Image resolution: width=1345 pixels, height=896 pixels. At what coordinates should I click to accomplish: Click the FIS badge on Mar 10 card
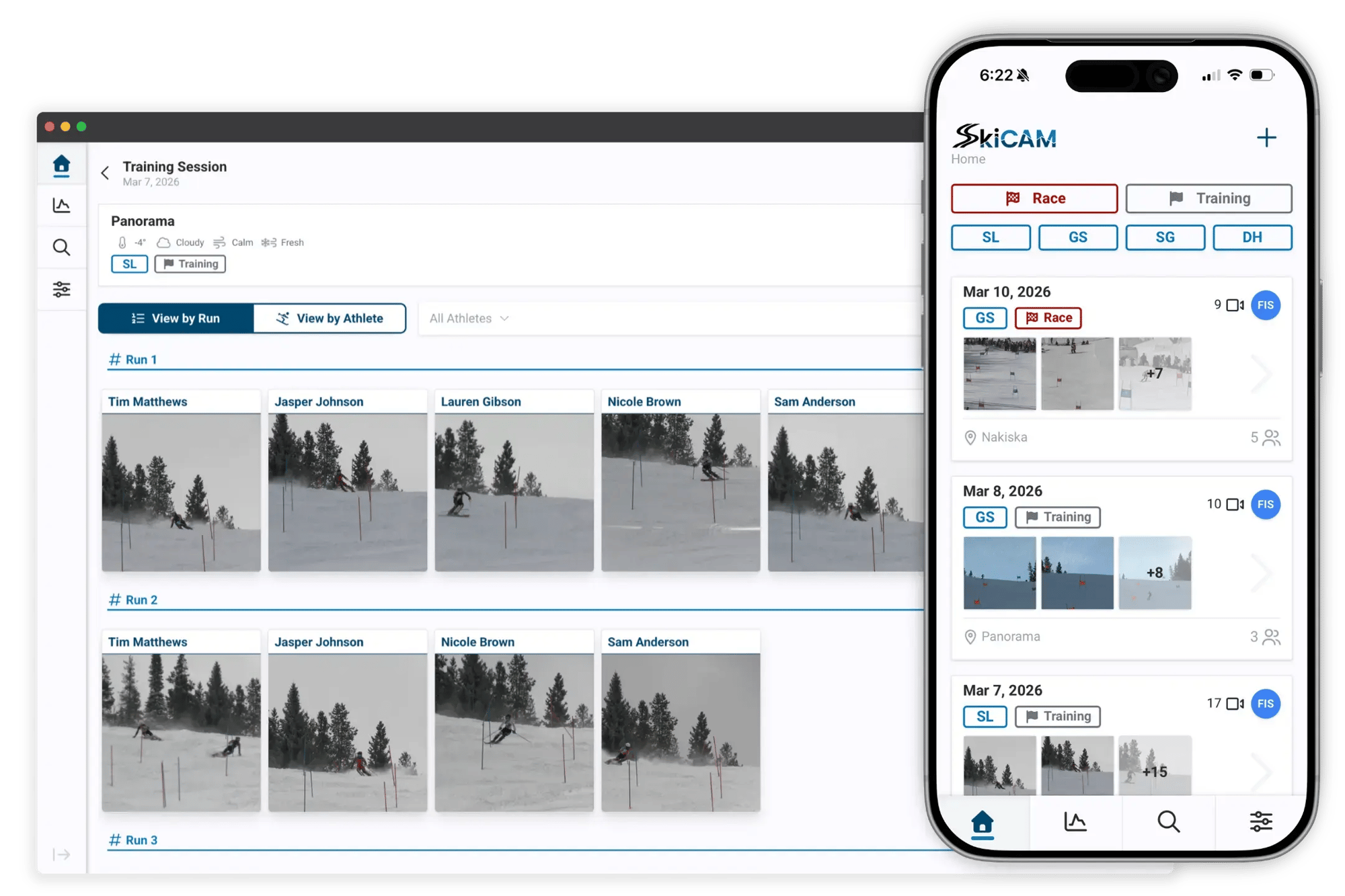tap(1265, 305)
